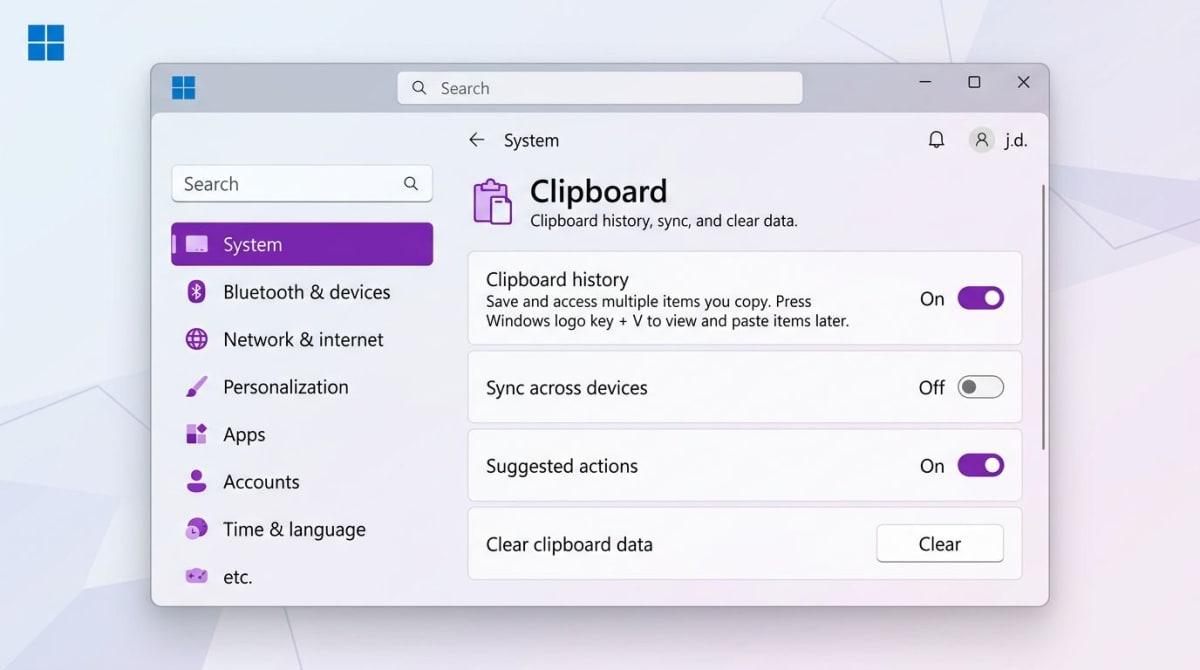
Task: Disable the Suggested actions toggle
Action: (980, 465)
